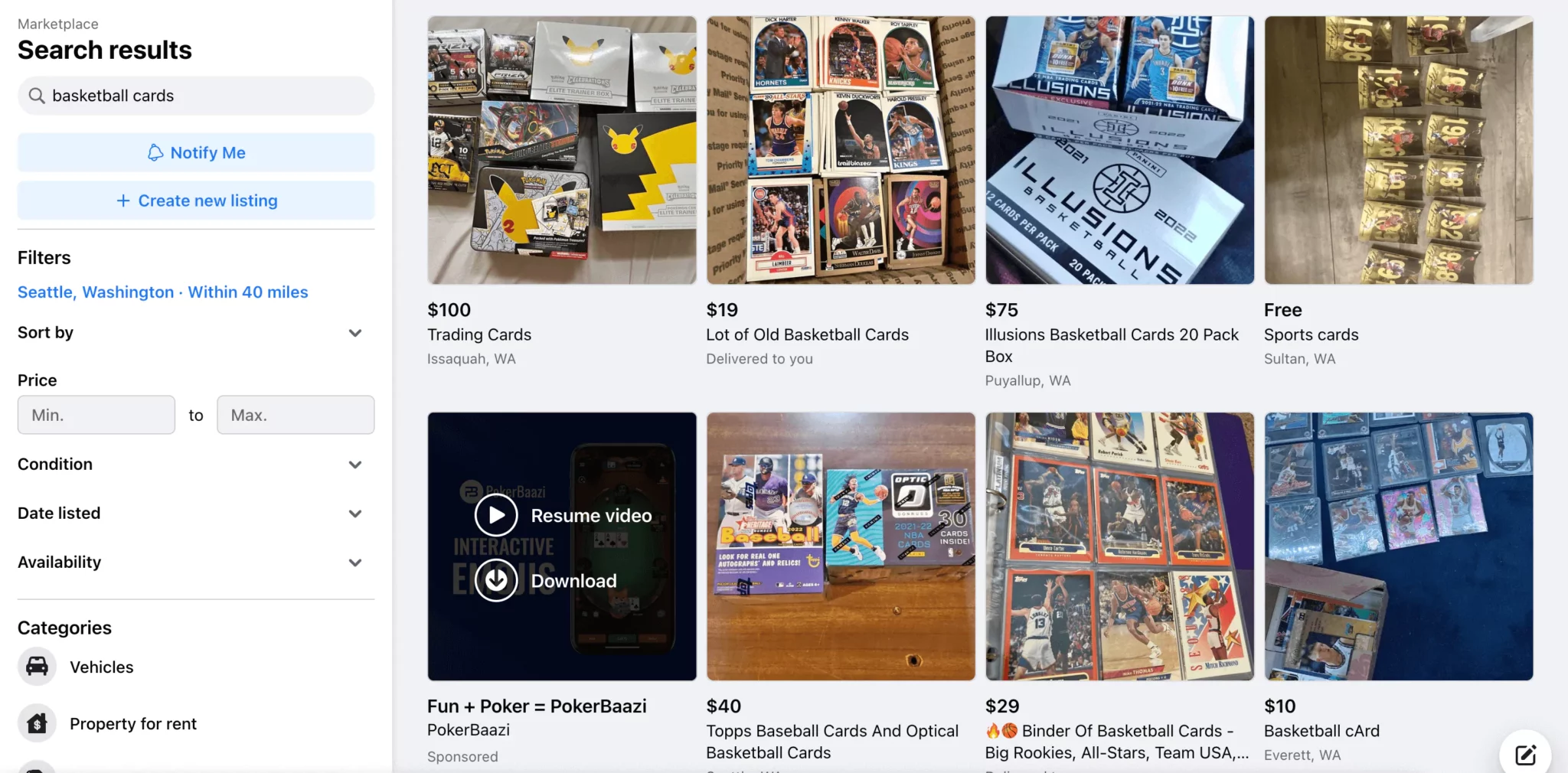Open the Illusions Basketball Cards box thumbnail

(1119, 150)
